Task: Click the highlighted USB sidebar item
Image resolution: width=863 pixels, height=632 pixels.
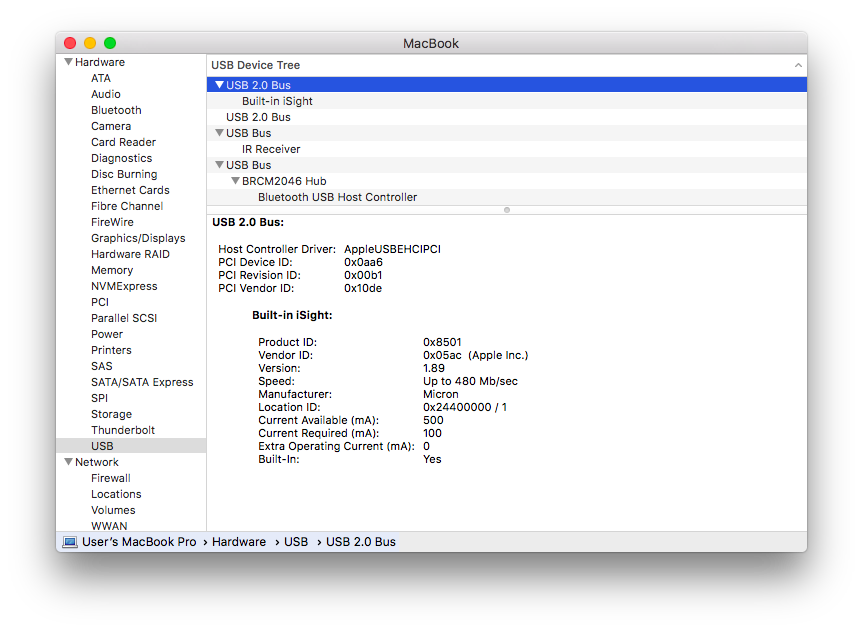Action: [131, 445]
